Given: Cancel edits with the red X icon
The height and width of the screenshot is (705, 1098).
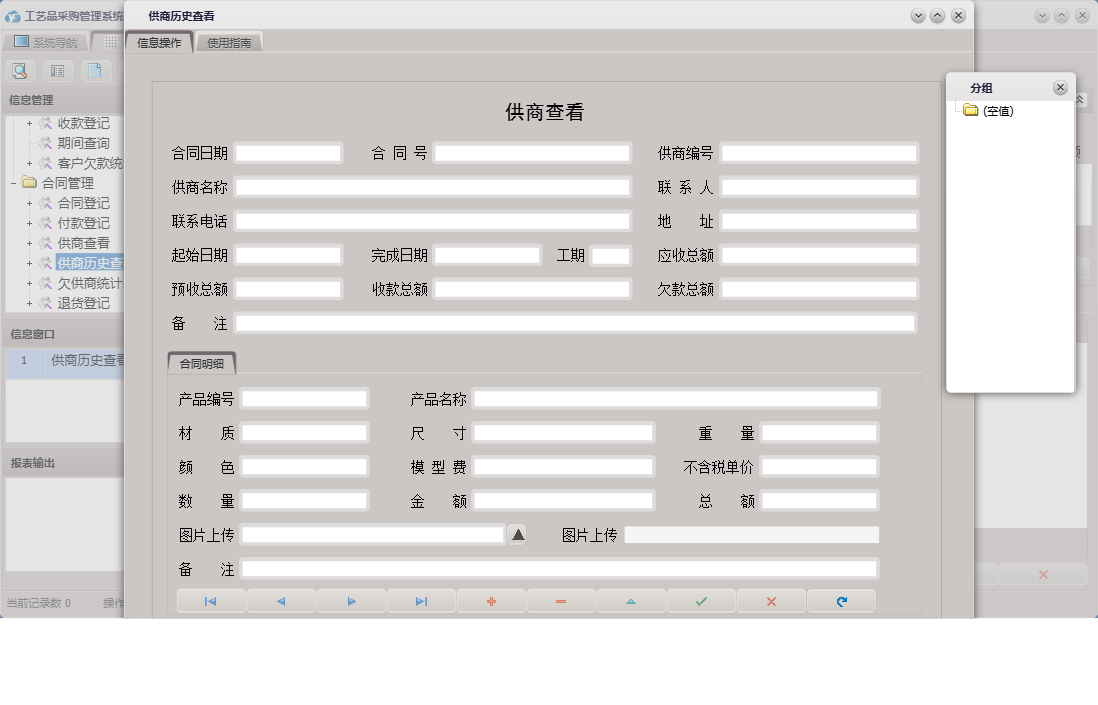Looking at the screenshot, I should (x=770, y=600).
